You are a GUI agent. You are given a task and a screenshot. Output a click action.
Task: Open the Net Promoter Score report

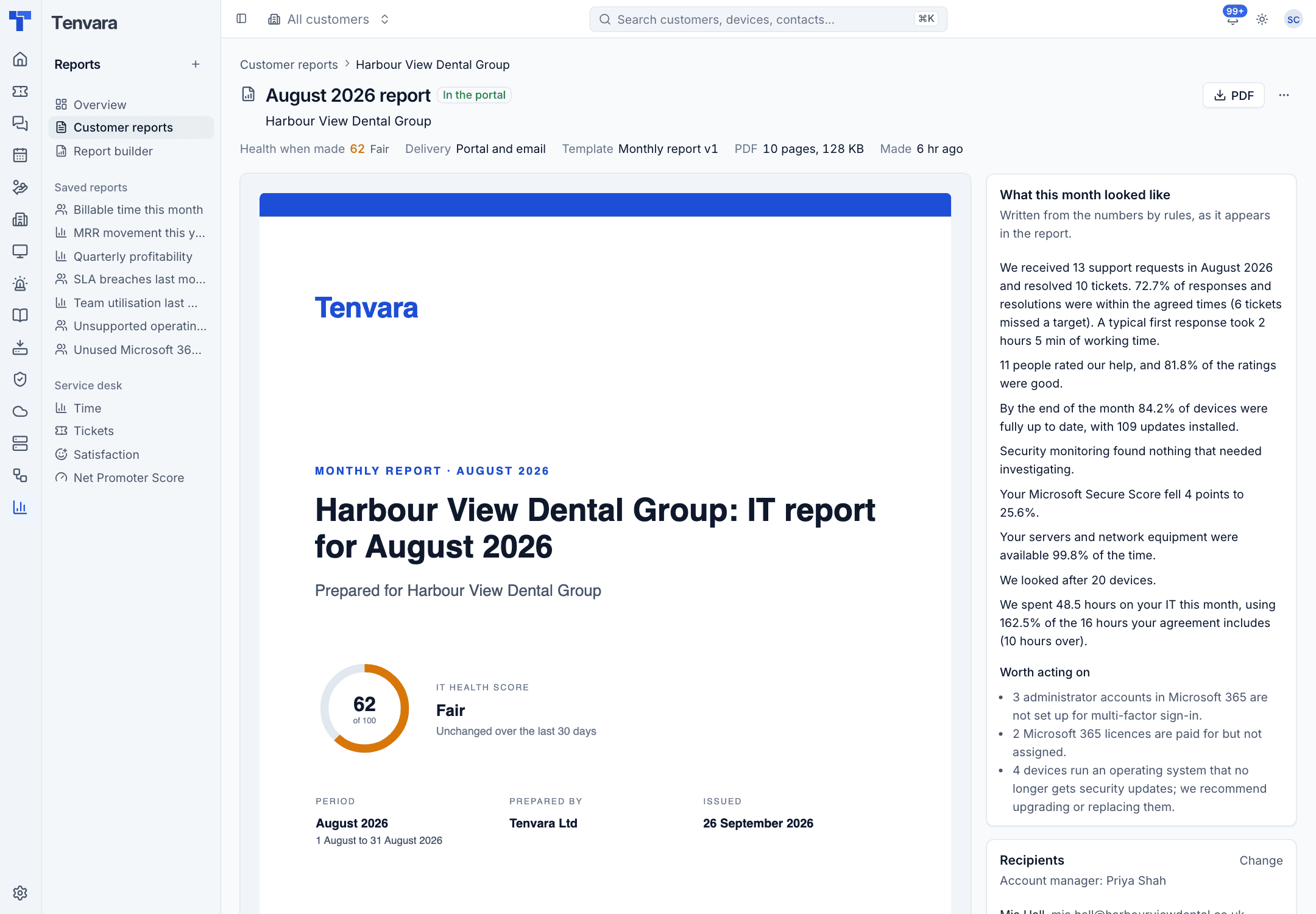coord(131,478)
